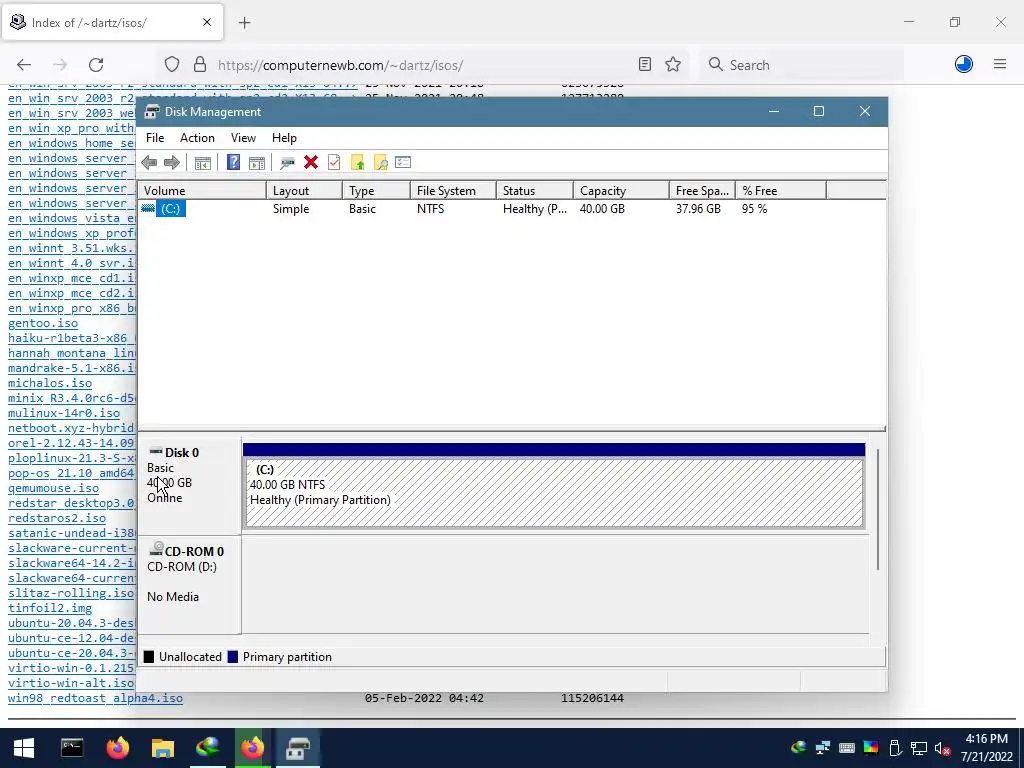1024x768 pixels.
Task: Click the Disk 0 drive icon
Action: coord(155,451)
